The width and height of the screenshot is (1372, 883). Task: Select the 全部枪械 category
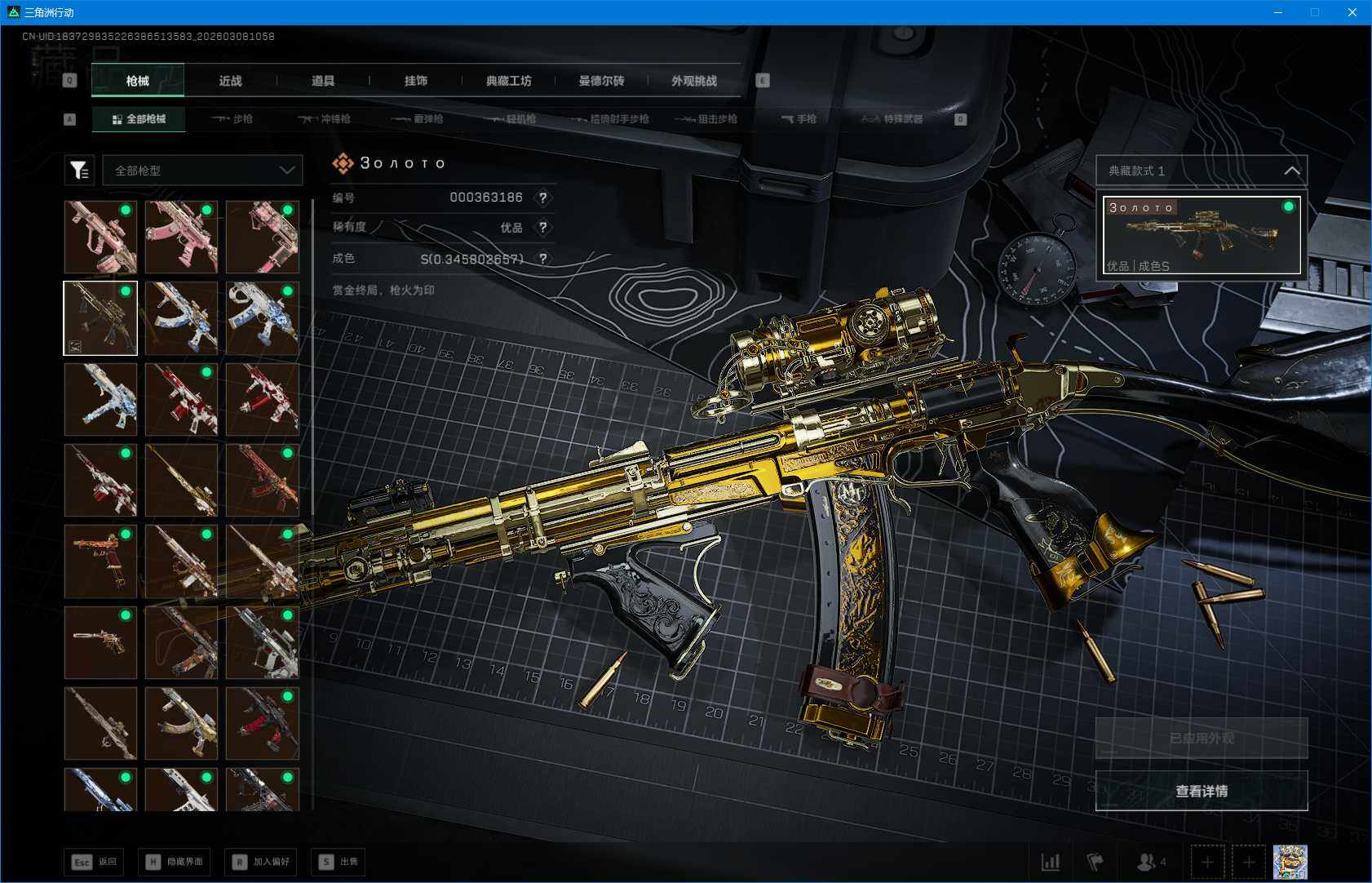point(139,119)
